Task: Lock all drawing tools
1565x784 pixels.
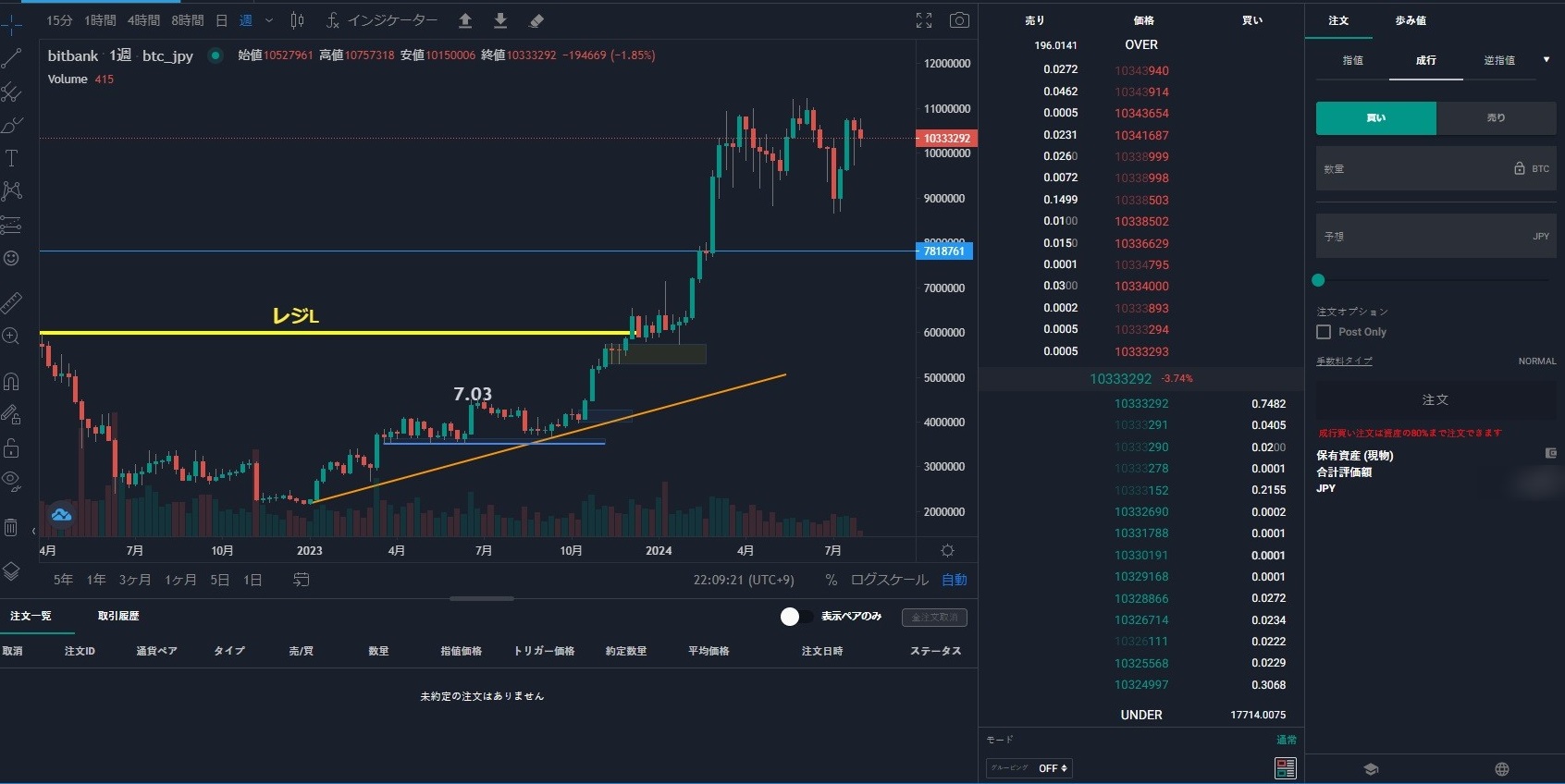Action: pos(11,447)
